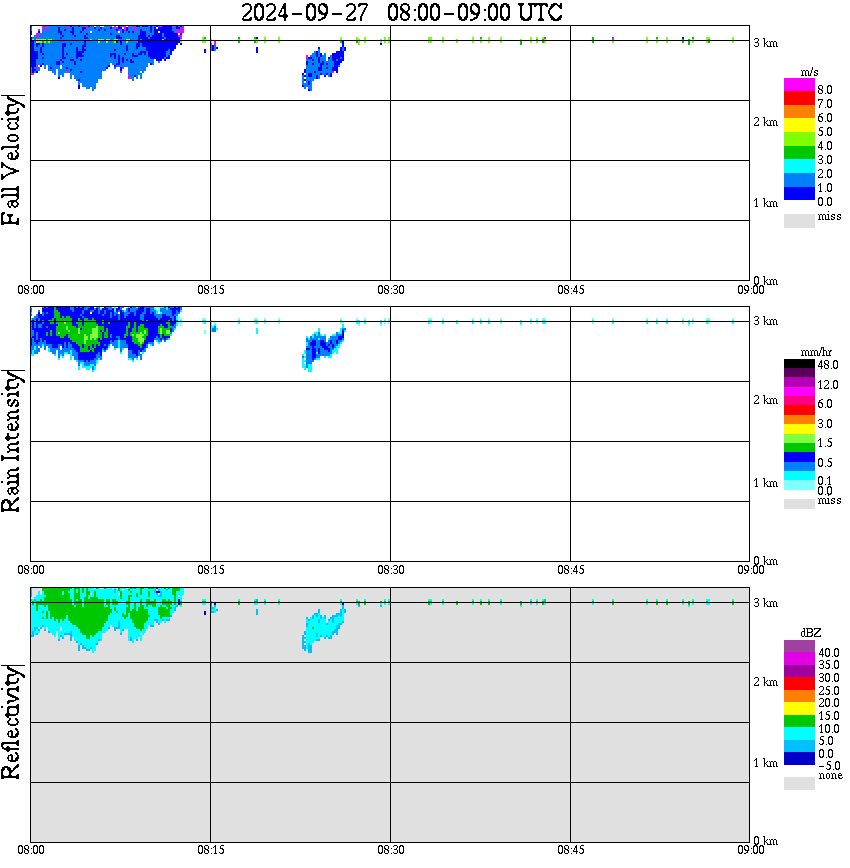Click the 2 km label of Rain Intensity panel
Viewport: 850px width, 868px height.
pyautogui.click(x=765, y=400)
